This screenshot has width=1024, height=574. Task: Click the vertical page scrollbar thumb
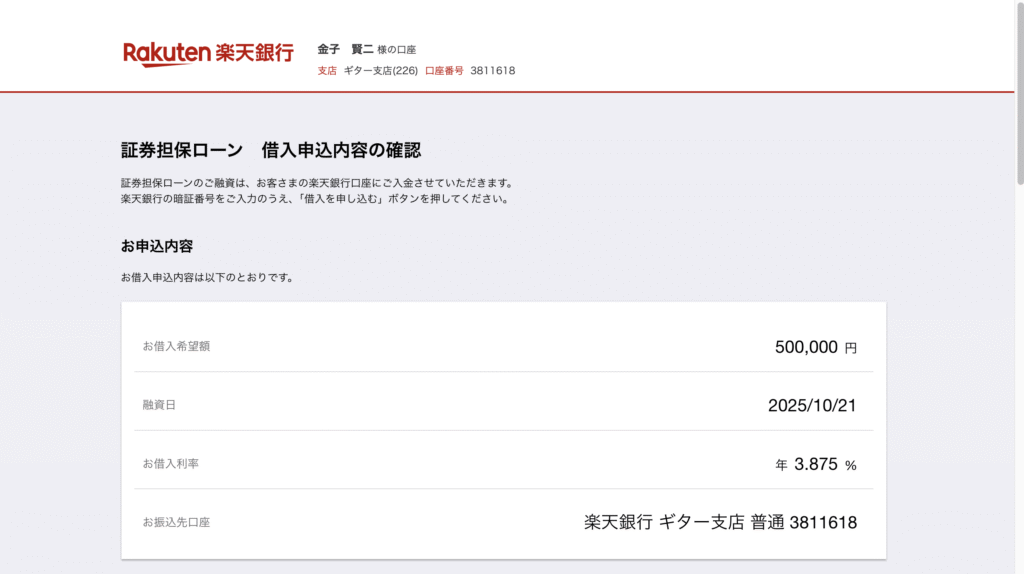pos(1018,95)
